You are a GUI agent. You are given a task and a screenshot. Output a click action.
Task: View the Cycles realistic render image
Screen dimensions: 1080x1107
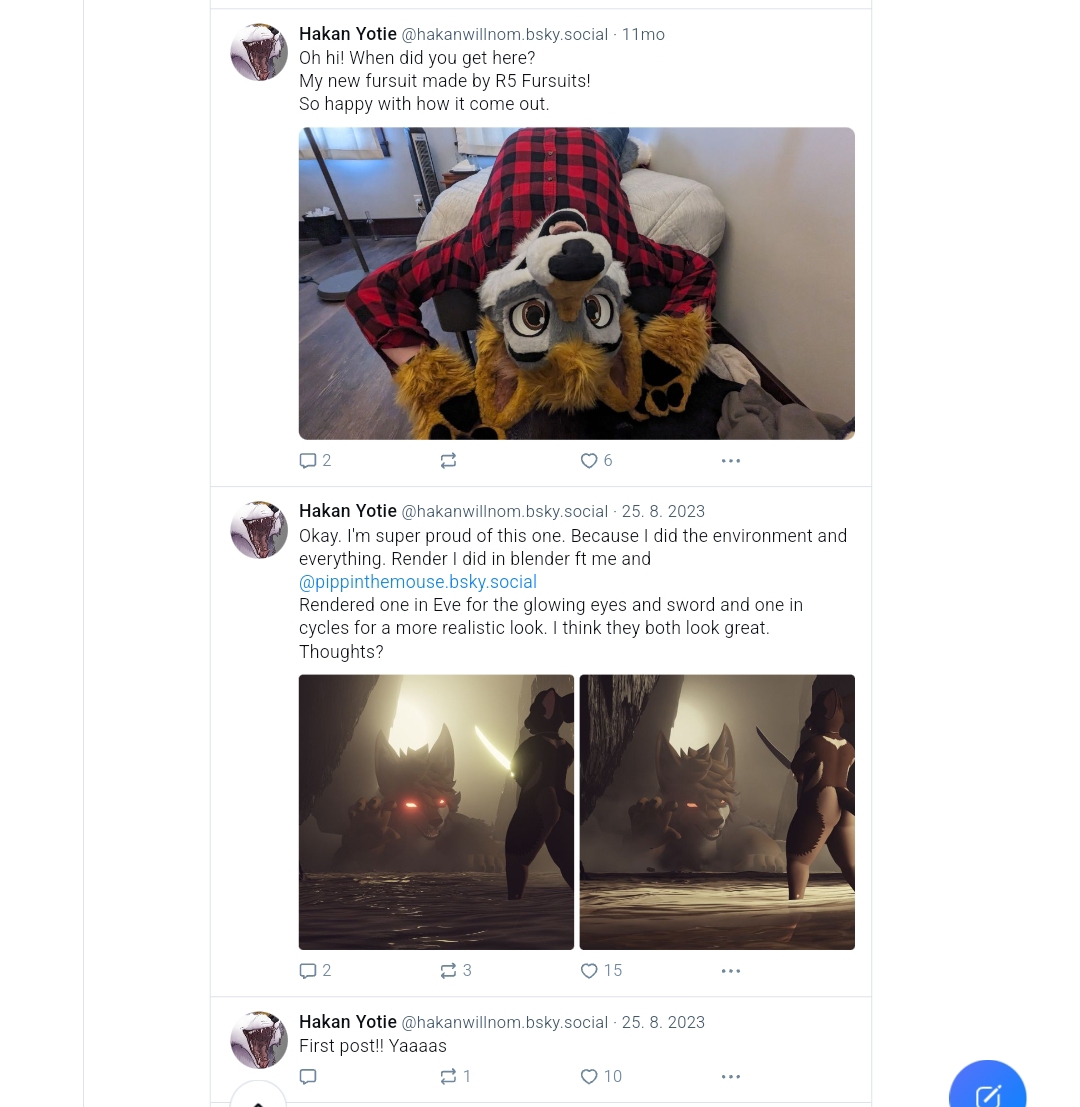click(717, 812)
